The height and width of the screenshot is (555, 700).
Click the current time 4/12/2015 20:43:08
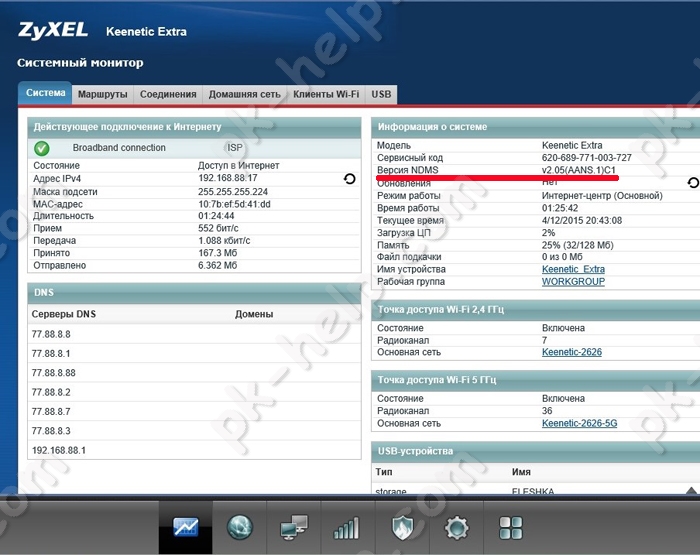click(582, 220)
